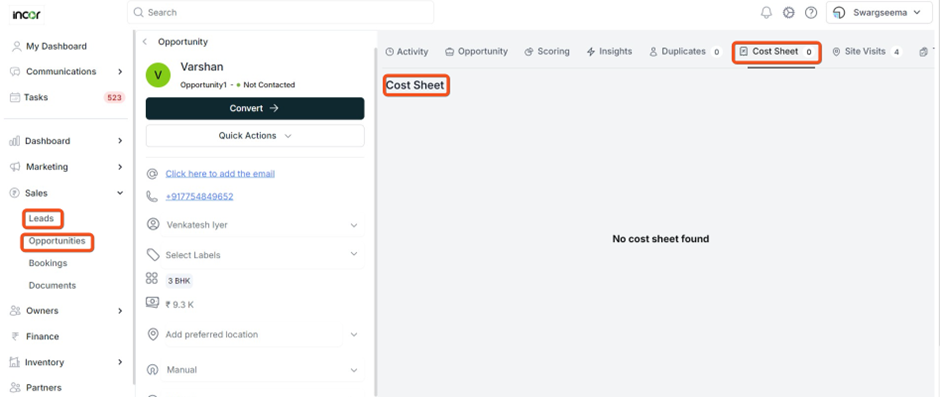Open the Venkatesh Iyer owner dropdown
This screenshot has height=397, width=940.
tap(353, 225)
